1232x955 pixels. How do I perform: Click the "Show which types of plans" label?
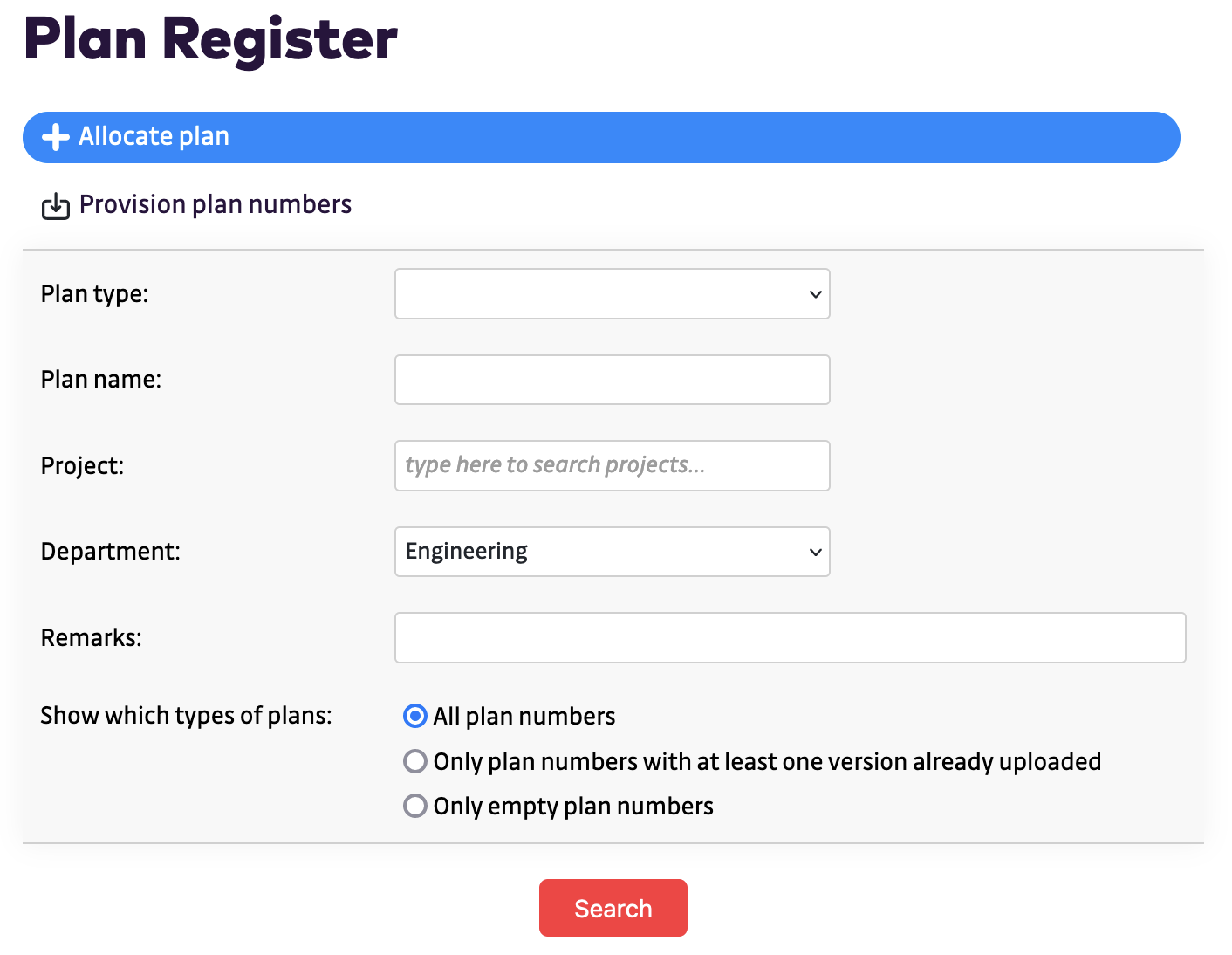(x=186, y=716)
